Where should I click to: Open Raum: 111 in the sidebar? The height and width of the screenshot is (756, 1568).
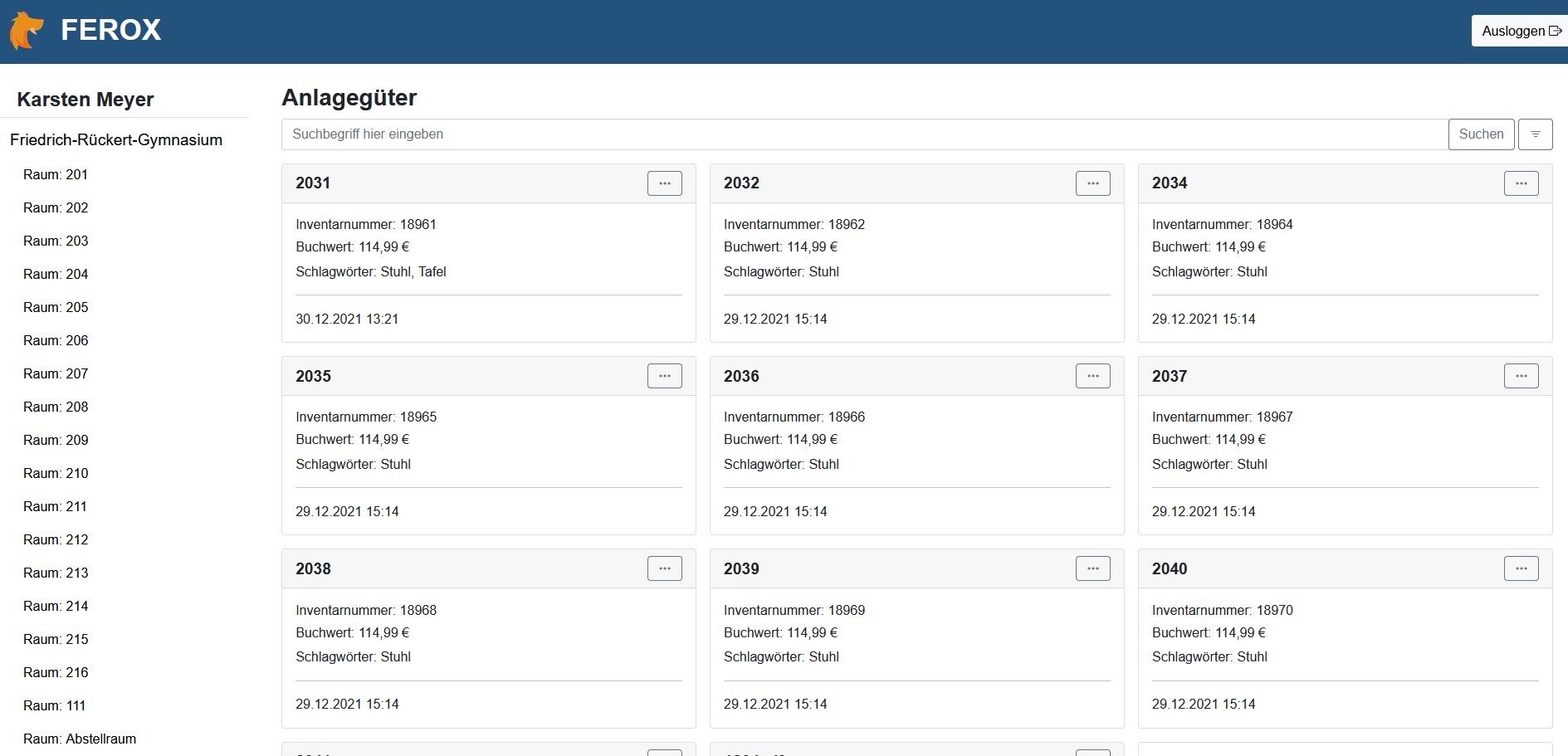pyautogui.click(x=55, y=705)
